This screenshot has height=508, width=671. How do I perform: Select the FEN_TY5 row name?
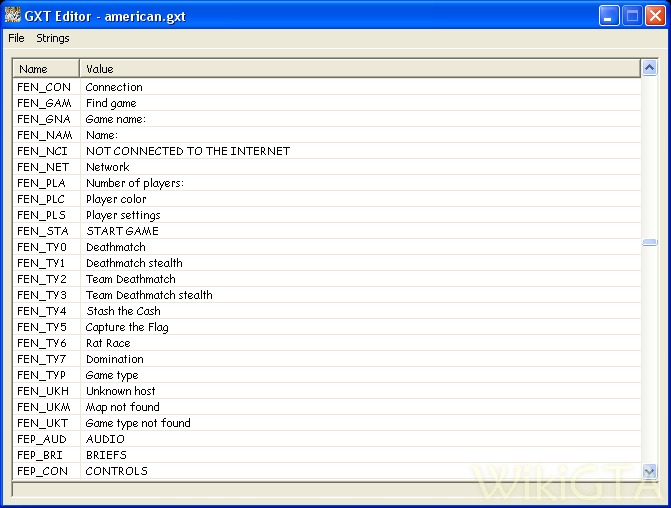point(42,327)
